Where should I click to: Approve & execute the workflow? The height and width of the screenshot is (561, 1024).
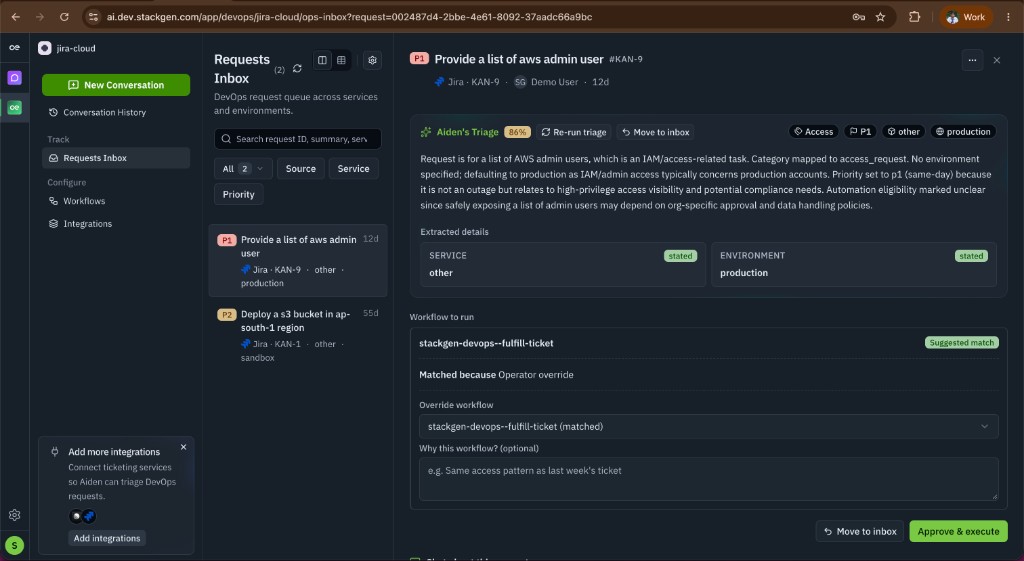click(958, 532)
